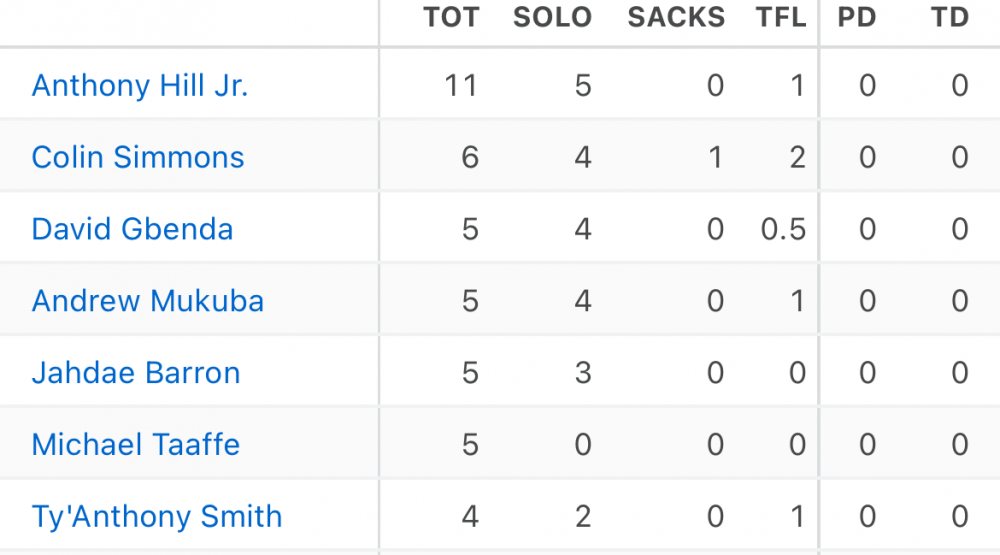This screenshot has width=1000, height=555.
Task: Click Jahdae Barron's solo tackles value 3
Action: click(x=583, y=374)
